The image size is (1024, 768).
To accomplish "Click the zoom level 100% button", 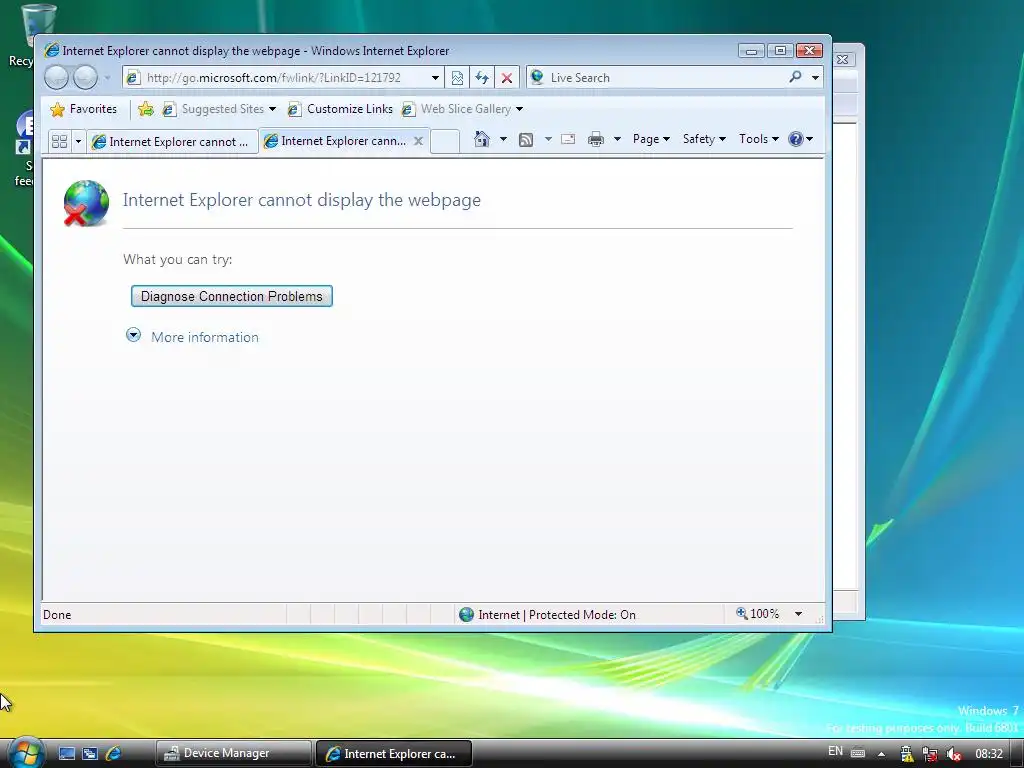I will click(758, 614).
